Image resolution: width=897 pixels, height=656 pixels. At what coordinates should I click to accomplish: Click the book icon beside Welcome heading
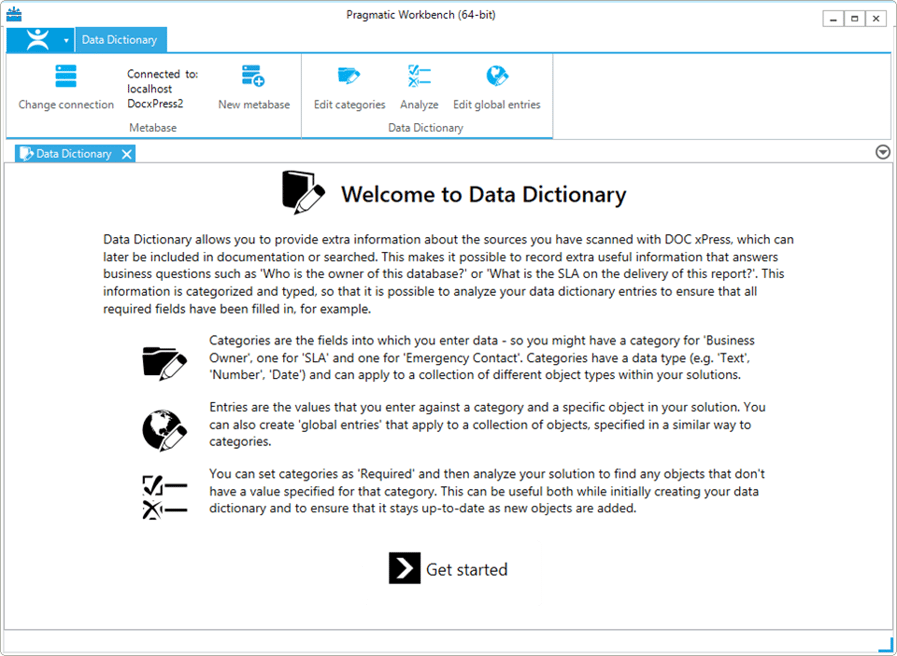[x=303, y=193]
